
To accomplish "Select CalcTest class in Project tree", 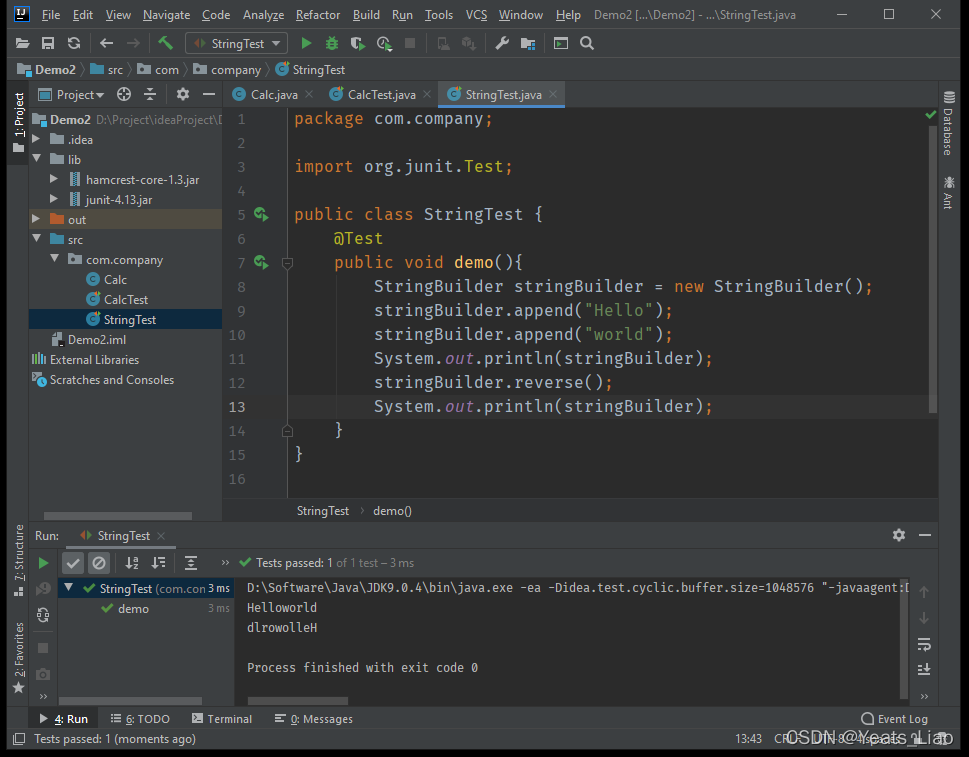I will 125,300.
